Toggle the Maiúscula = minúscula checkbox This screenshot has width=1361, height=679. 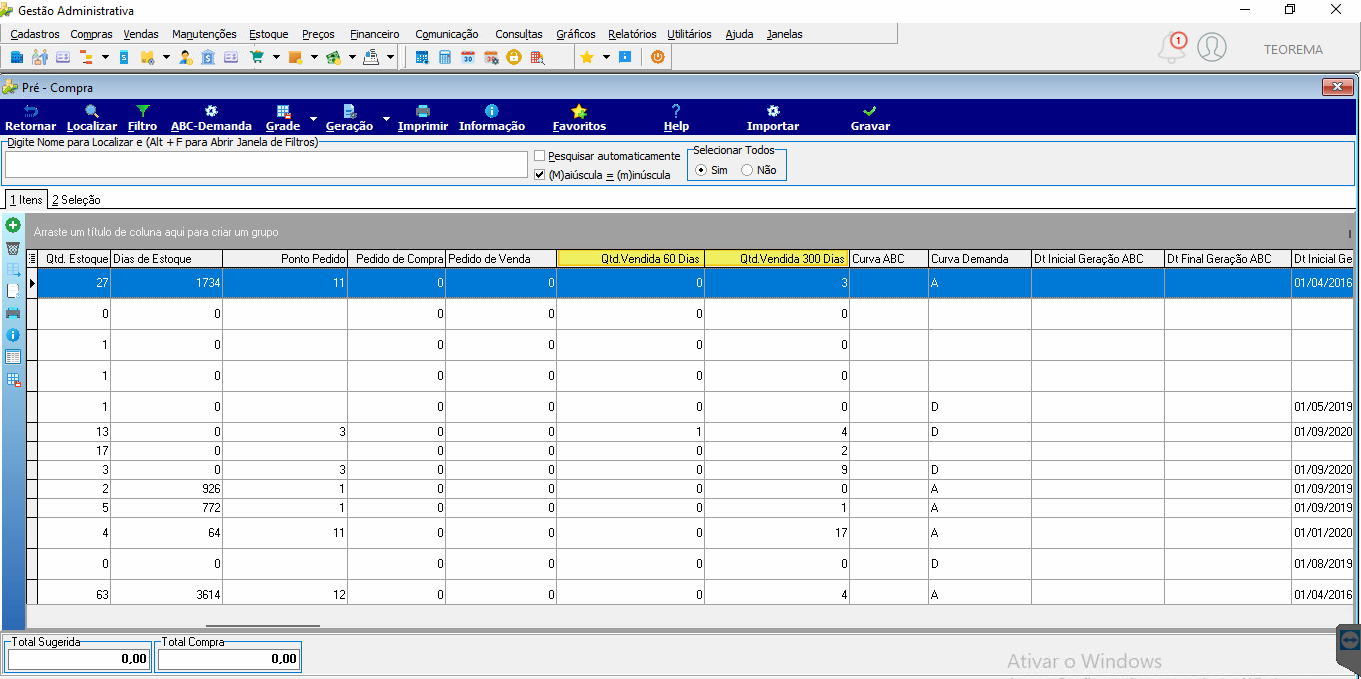pyautogui.click(x=540, y=175)
